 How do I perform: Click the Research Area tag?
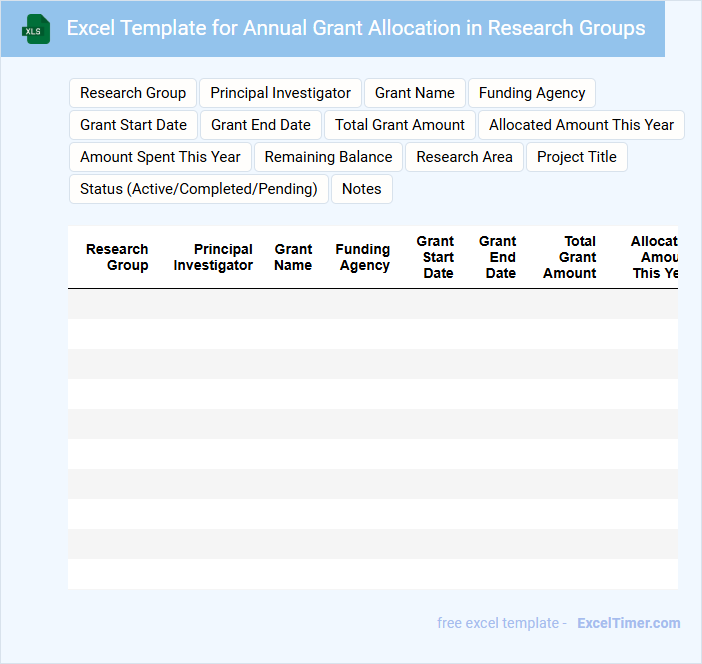[x=464, y=157]
